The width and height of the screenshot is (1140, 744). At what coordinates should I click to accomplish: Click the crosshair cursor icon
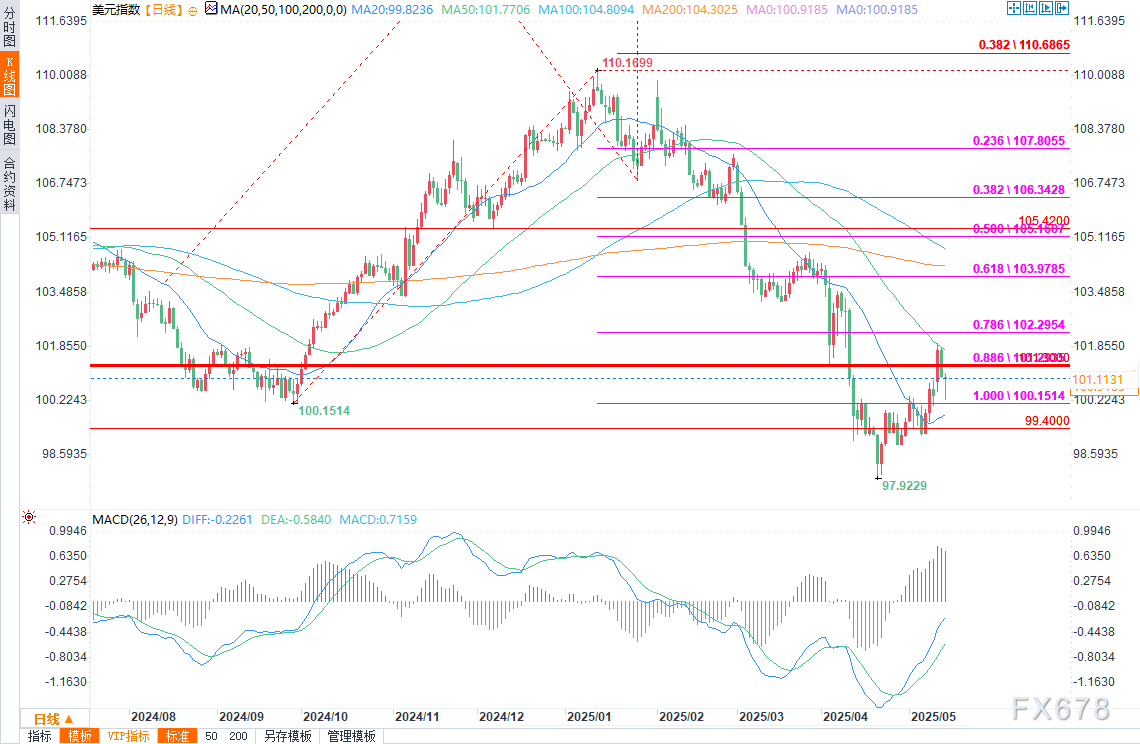coord(1013,9)
